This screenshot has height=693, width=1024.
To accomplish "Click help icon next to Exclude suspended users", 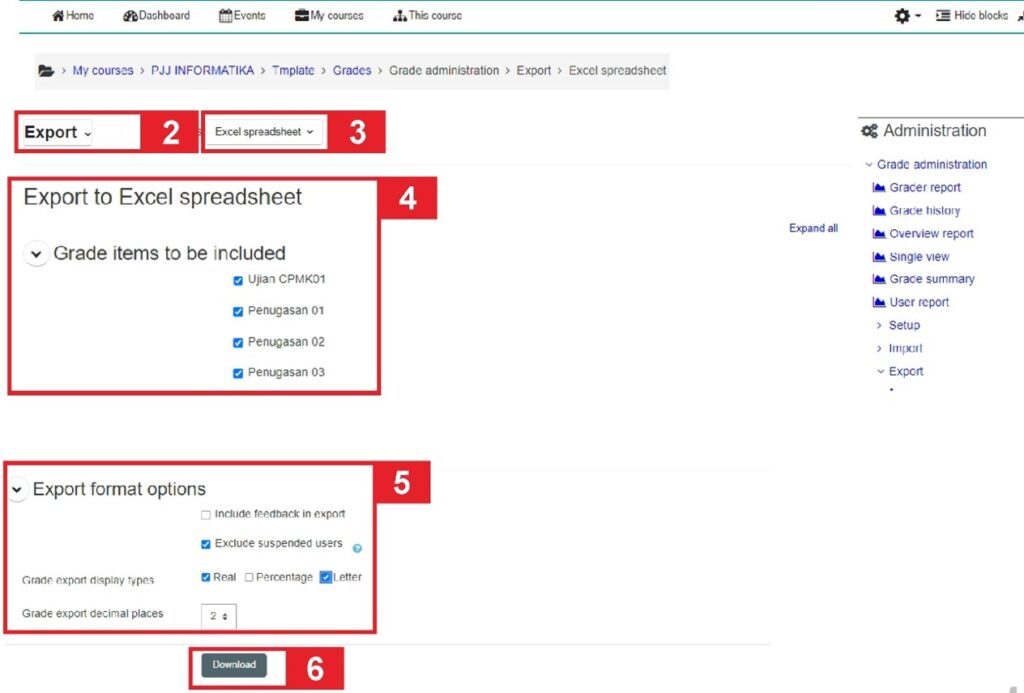I will tap(357, 548).
